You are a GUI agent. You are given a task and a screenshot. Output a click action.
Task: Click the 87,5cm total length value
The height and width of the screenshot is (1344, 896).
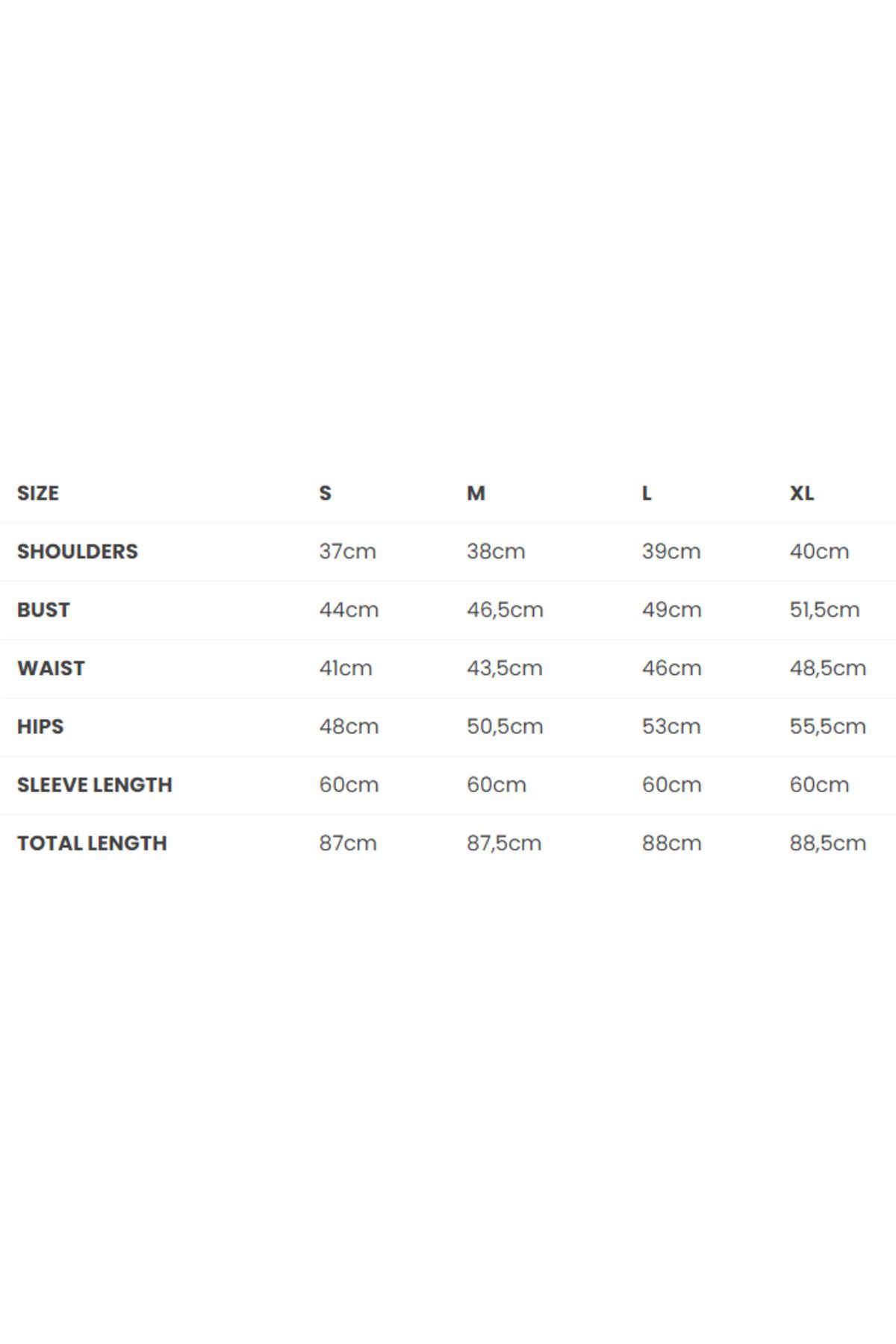point(504,843)
